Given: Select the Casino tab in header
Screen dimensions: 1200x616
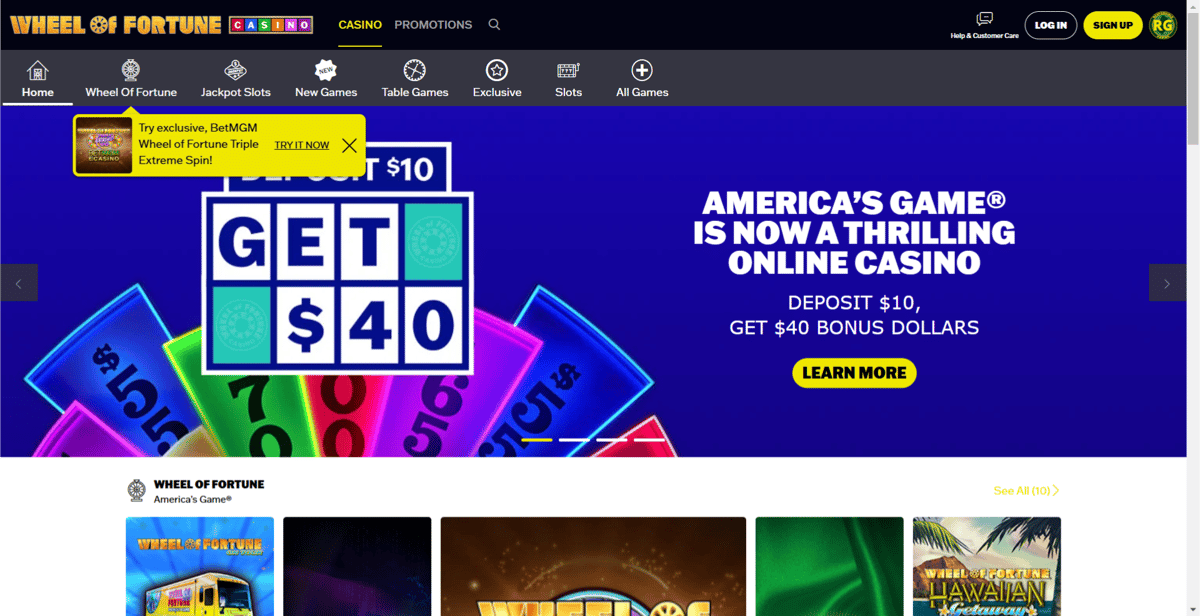Looking at the screenshot, I should tap(360, 25).
